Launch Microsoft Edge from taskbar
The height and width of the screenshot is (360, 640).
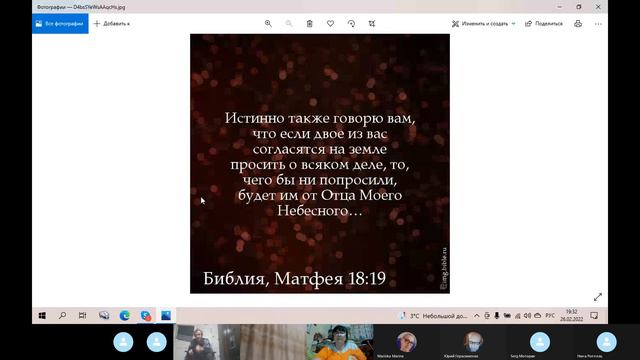(125, 316)
